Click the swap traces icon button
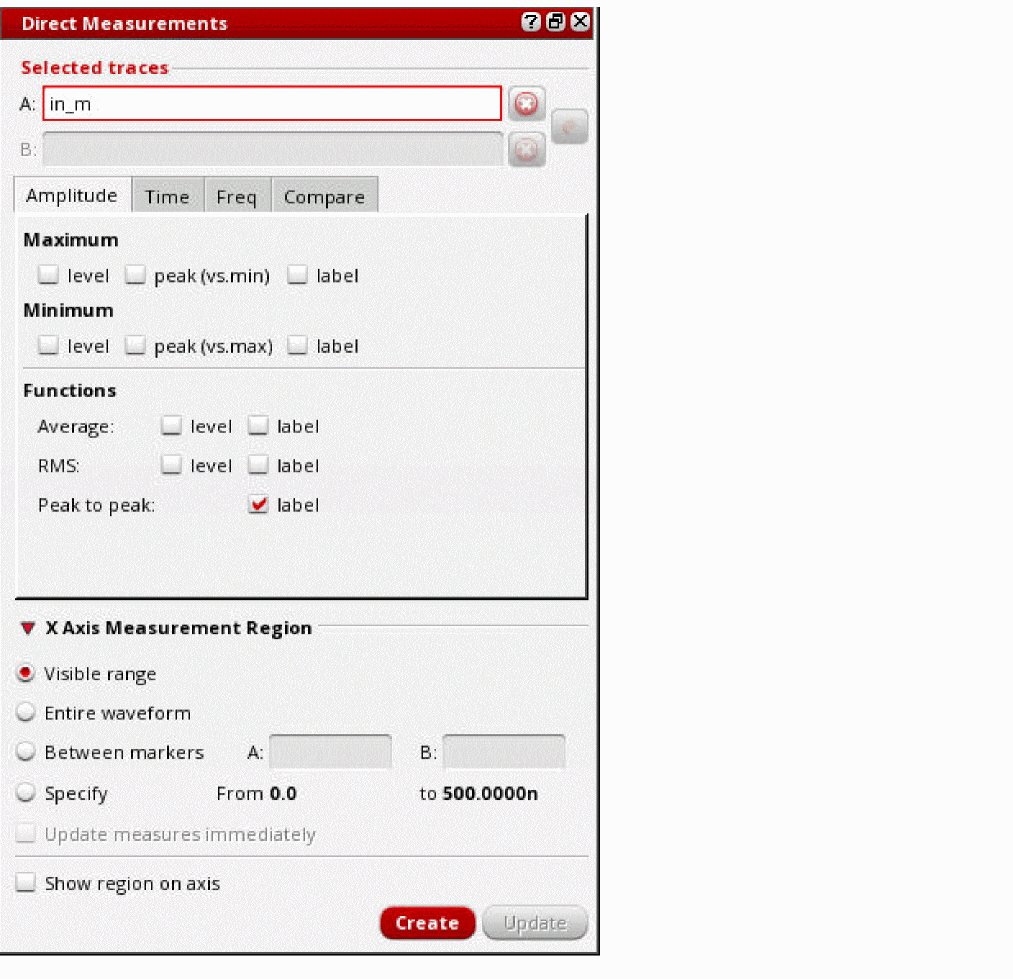The width and height of the screenshot is (1013, 979). coord(569,127)
